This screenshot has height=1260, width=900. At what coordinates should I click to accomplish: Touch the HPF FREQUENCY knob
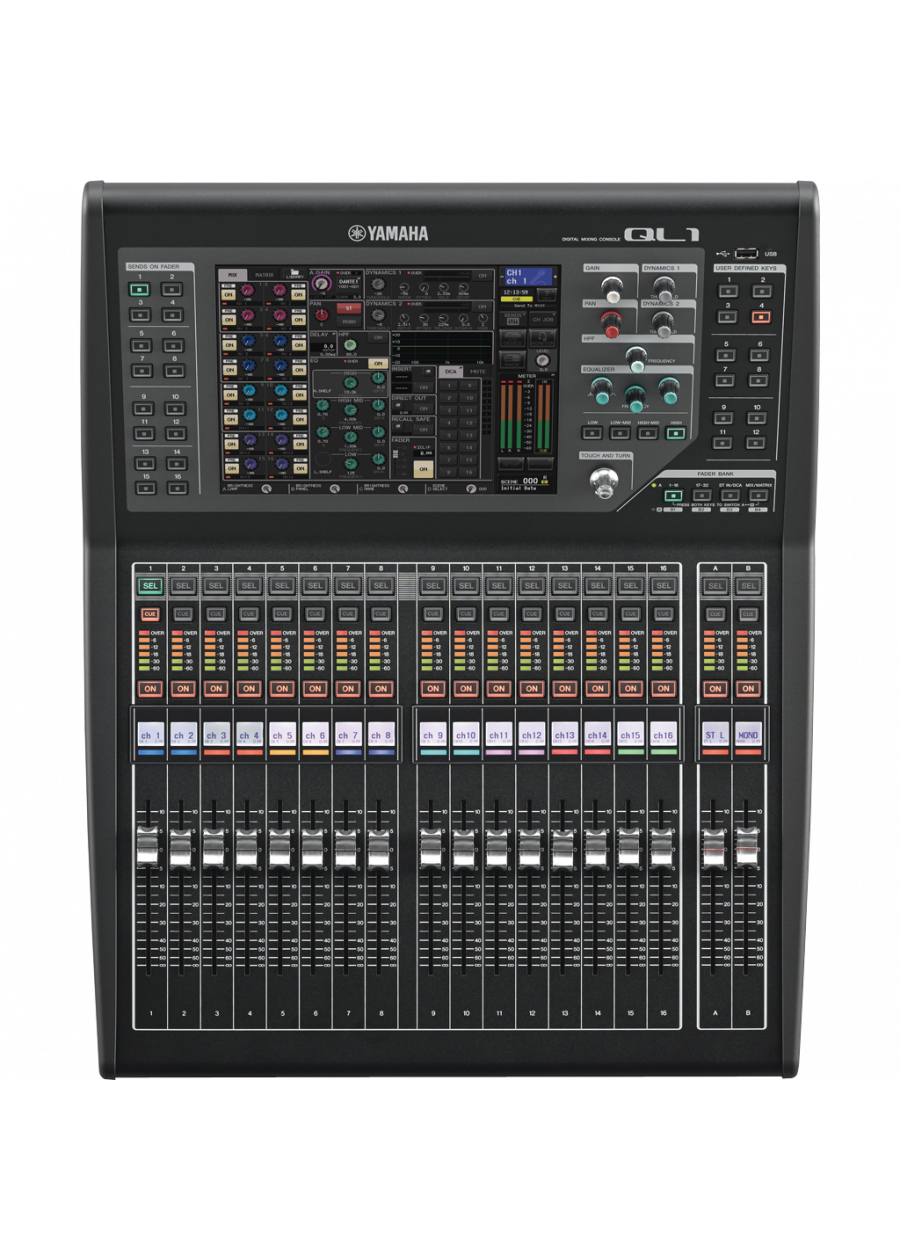(636, 361)
